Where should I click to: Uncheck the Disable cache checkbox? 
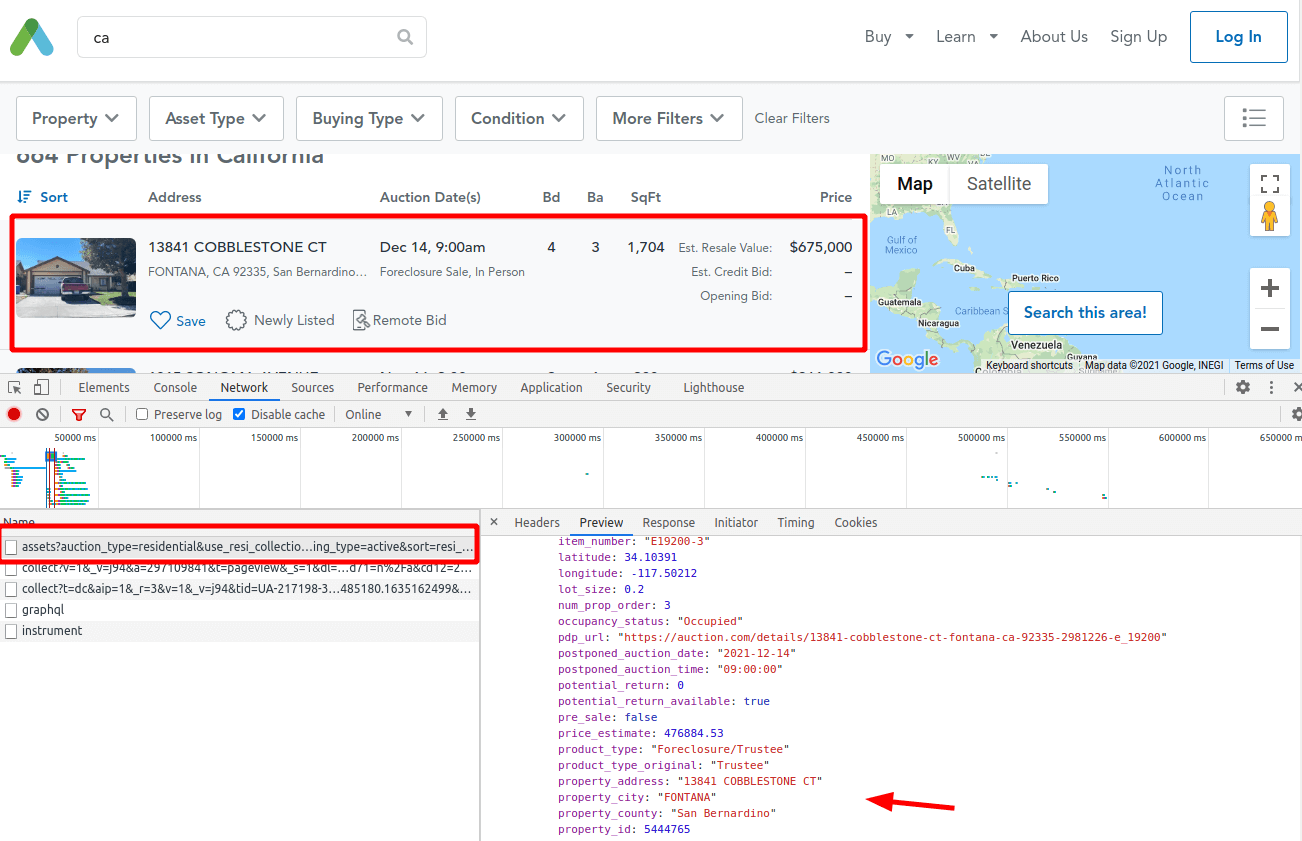click(x=237, y=413)
